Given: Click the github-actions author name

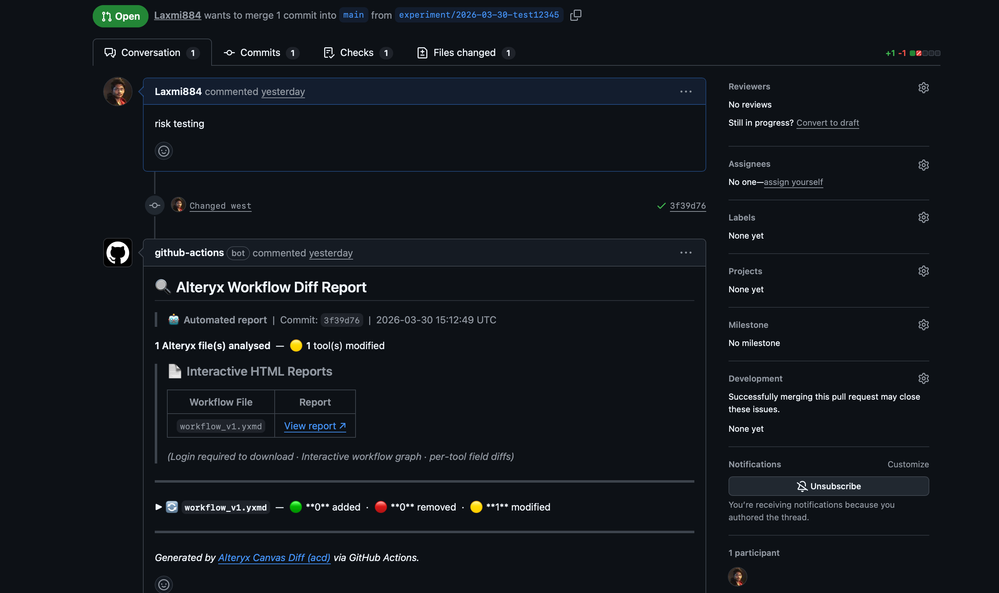Looking at the screenshot, I should coord(189,253).
